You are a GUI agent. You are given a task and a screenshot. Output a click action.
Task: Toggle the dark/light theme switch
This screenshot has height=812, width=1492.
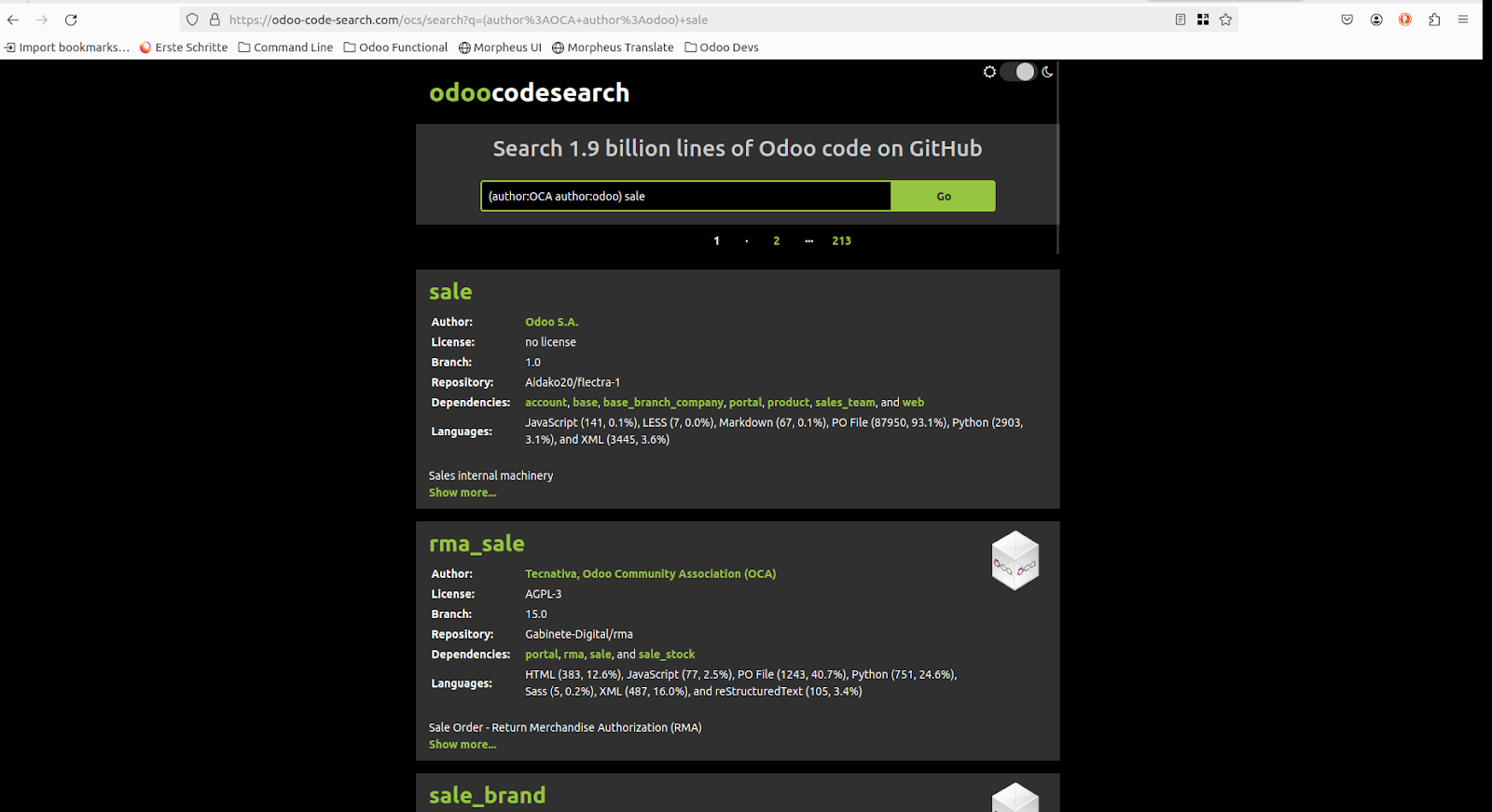pyautogui.click(x=1018, y=72)
